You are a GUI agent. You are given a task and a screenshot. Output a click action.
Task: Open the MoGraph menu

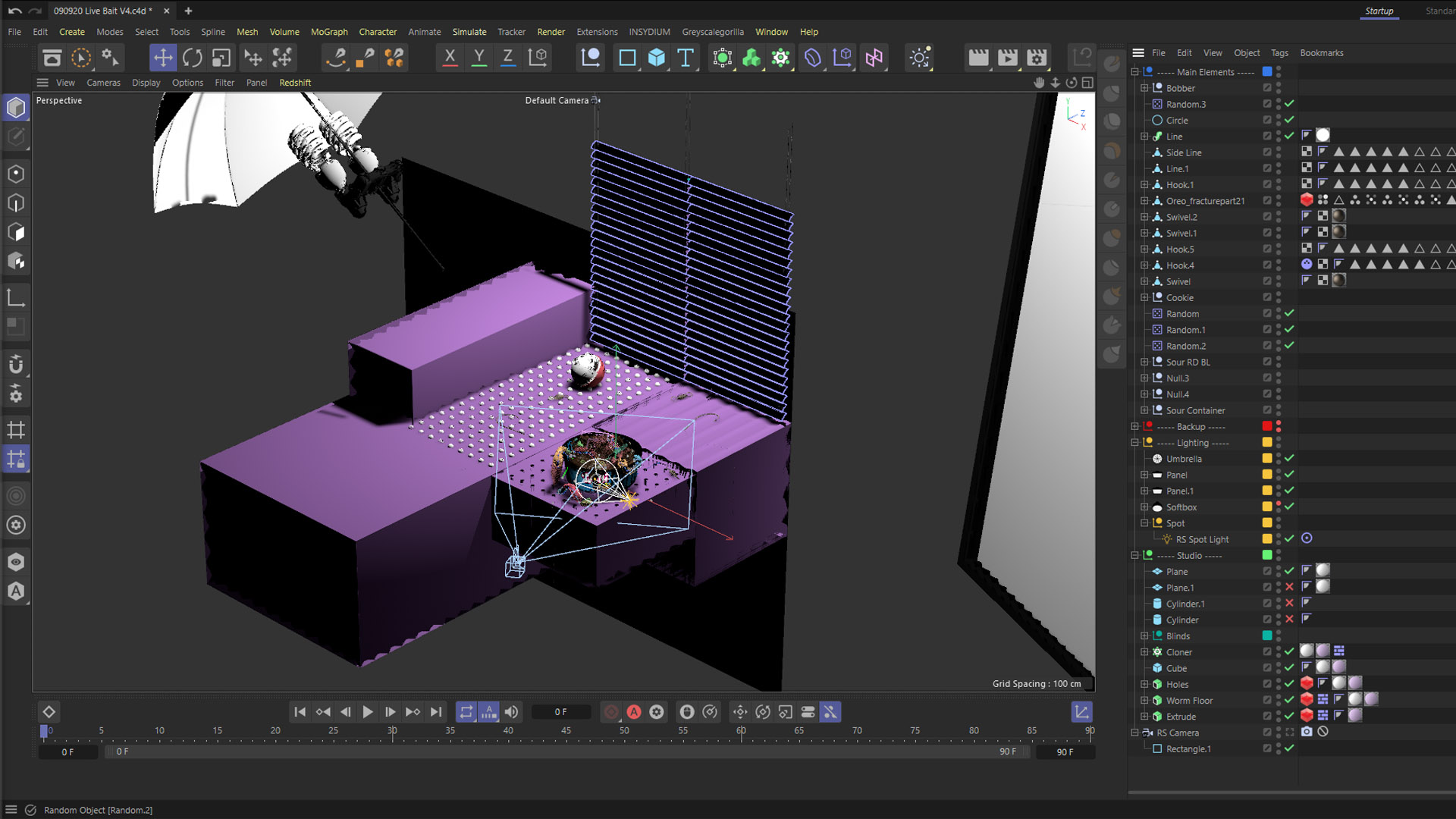click(328, 32)
